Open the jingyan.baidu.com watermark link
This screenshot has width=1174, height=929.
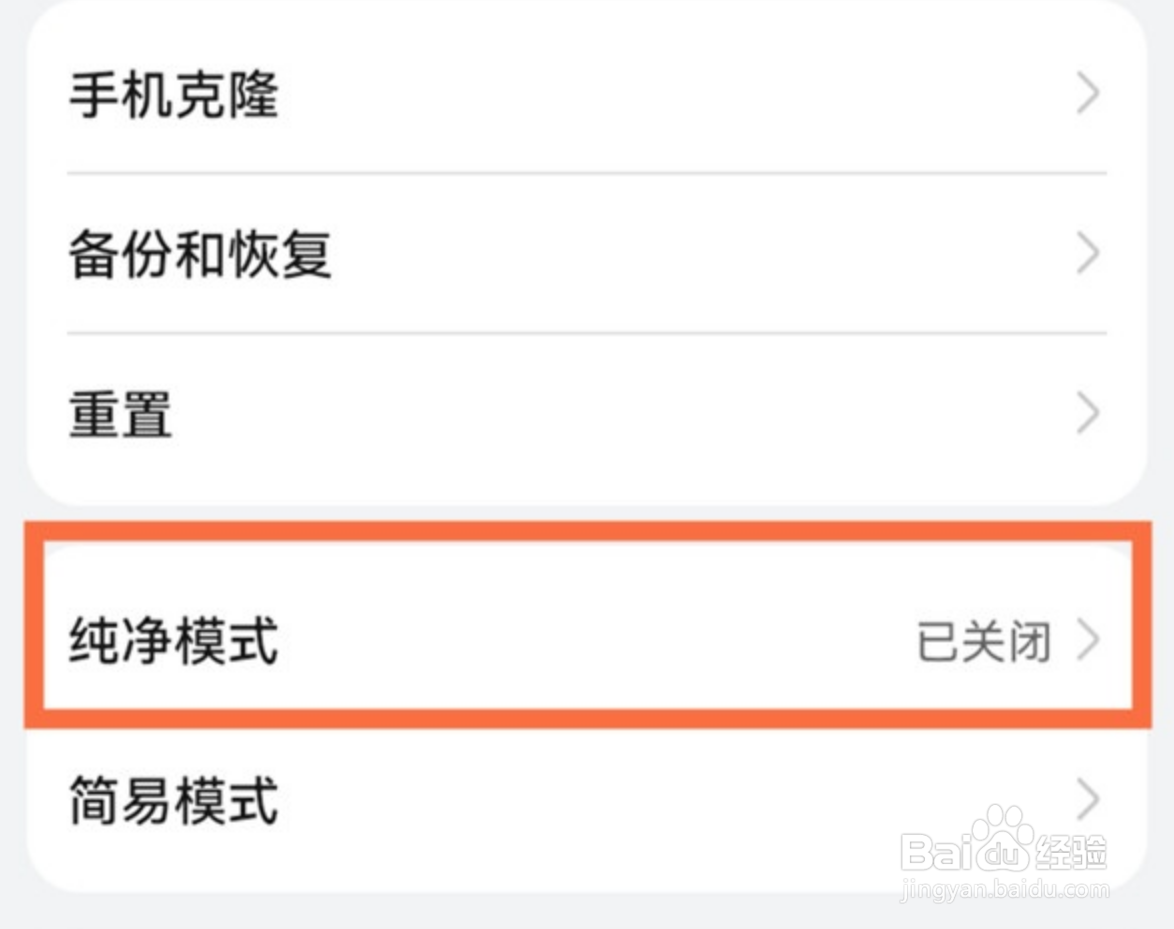(x=1003, y=888)
